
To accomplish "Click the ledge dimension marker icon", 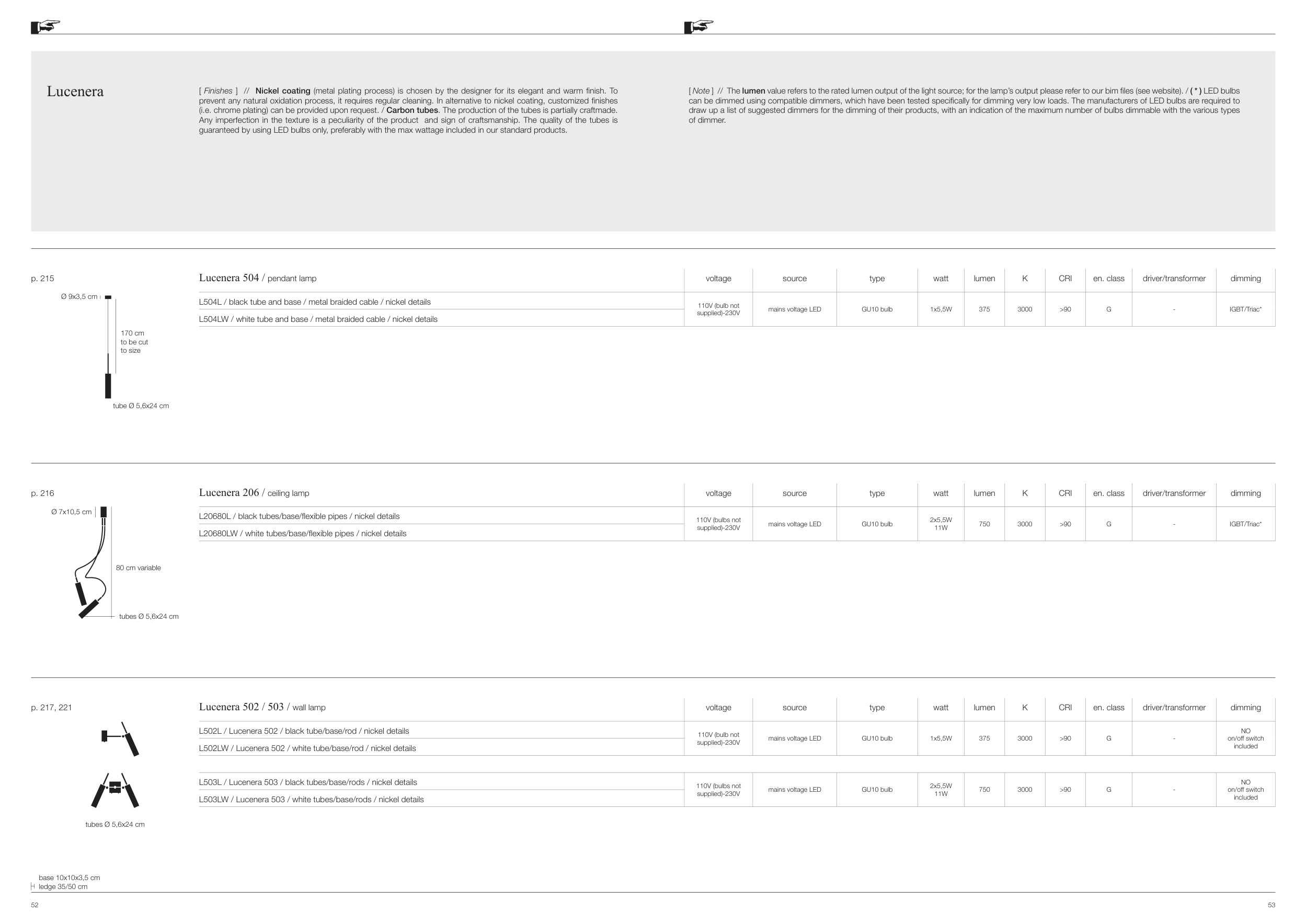I will [x=33, y=886].
